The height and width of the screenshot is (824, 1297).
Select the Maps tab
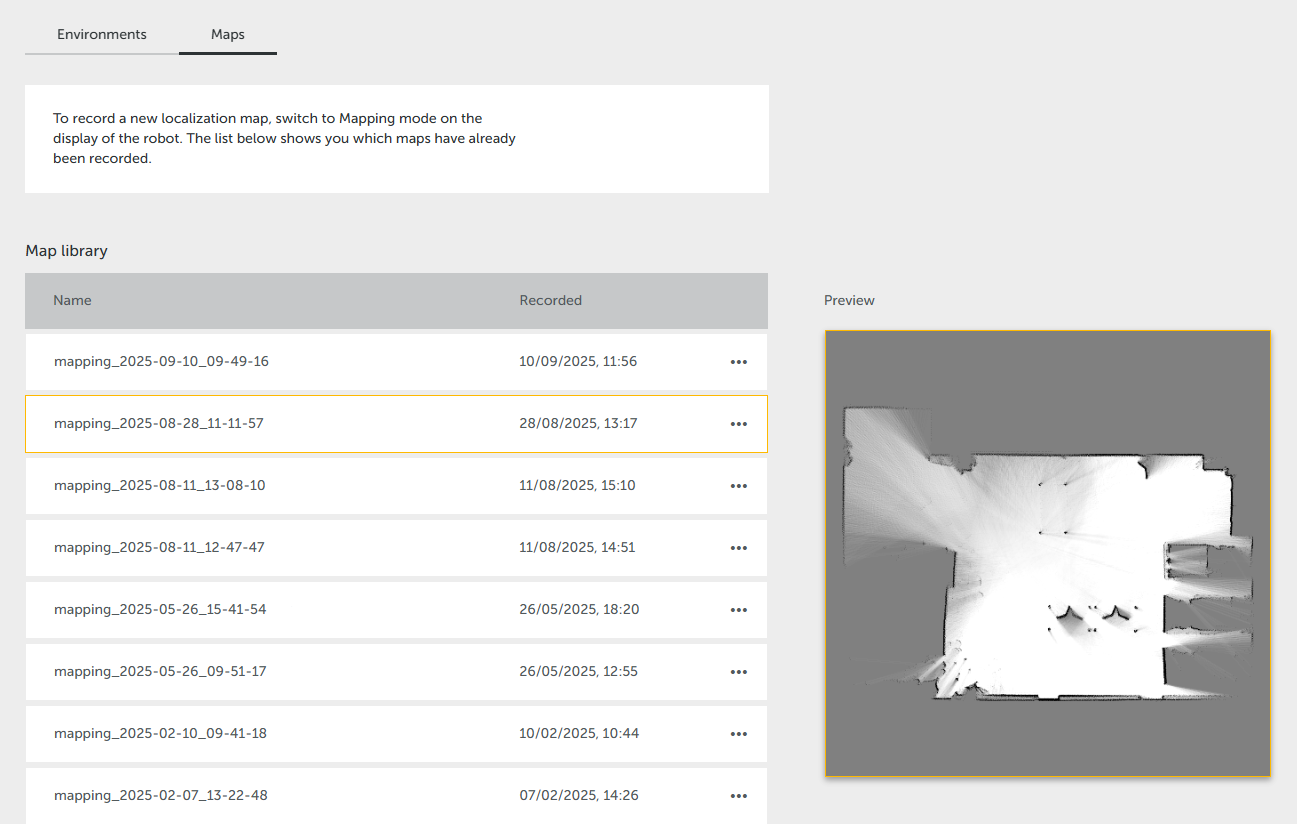(x=228, y=34)
